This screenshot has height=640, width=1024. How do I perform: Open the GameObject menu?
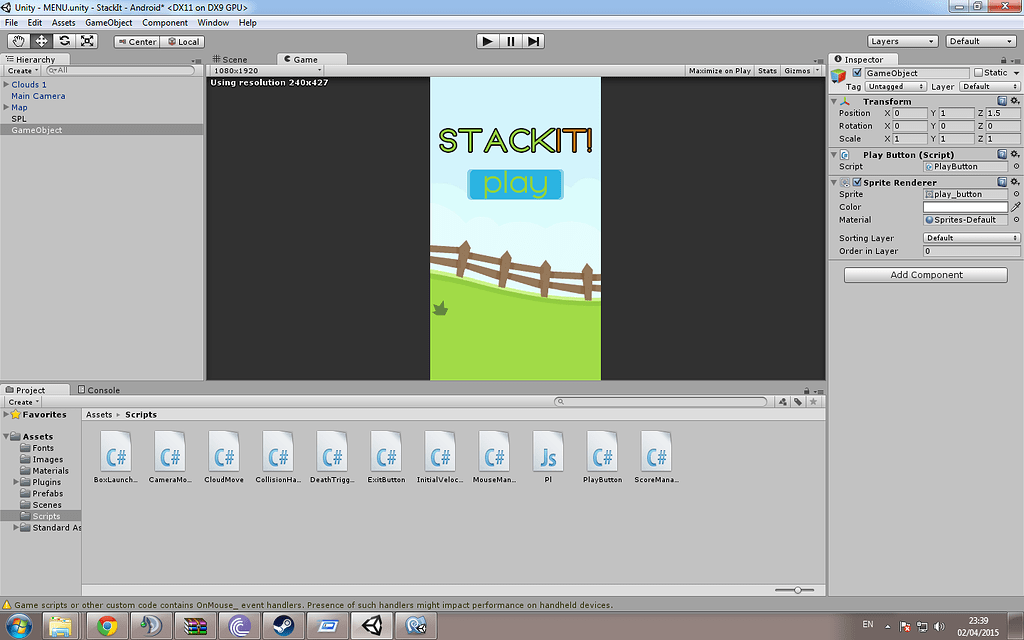(108, 22)
